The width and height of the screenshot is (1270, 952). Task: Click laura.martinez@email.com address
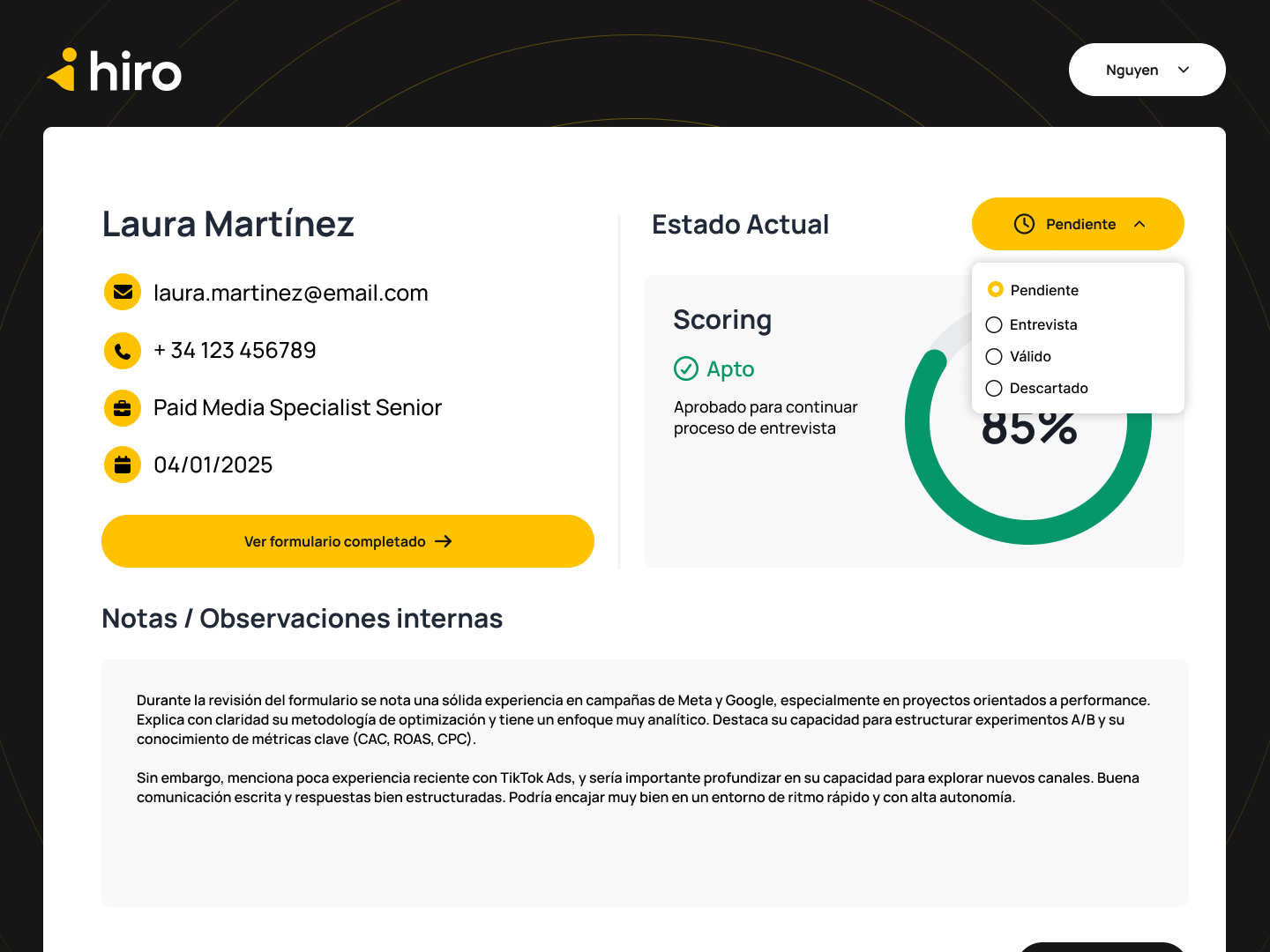291,293
